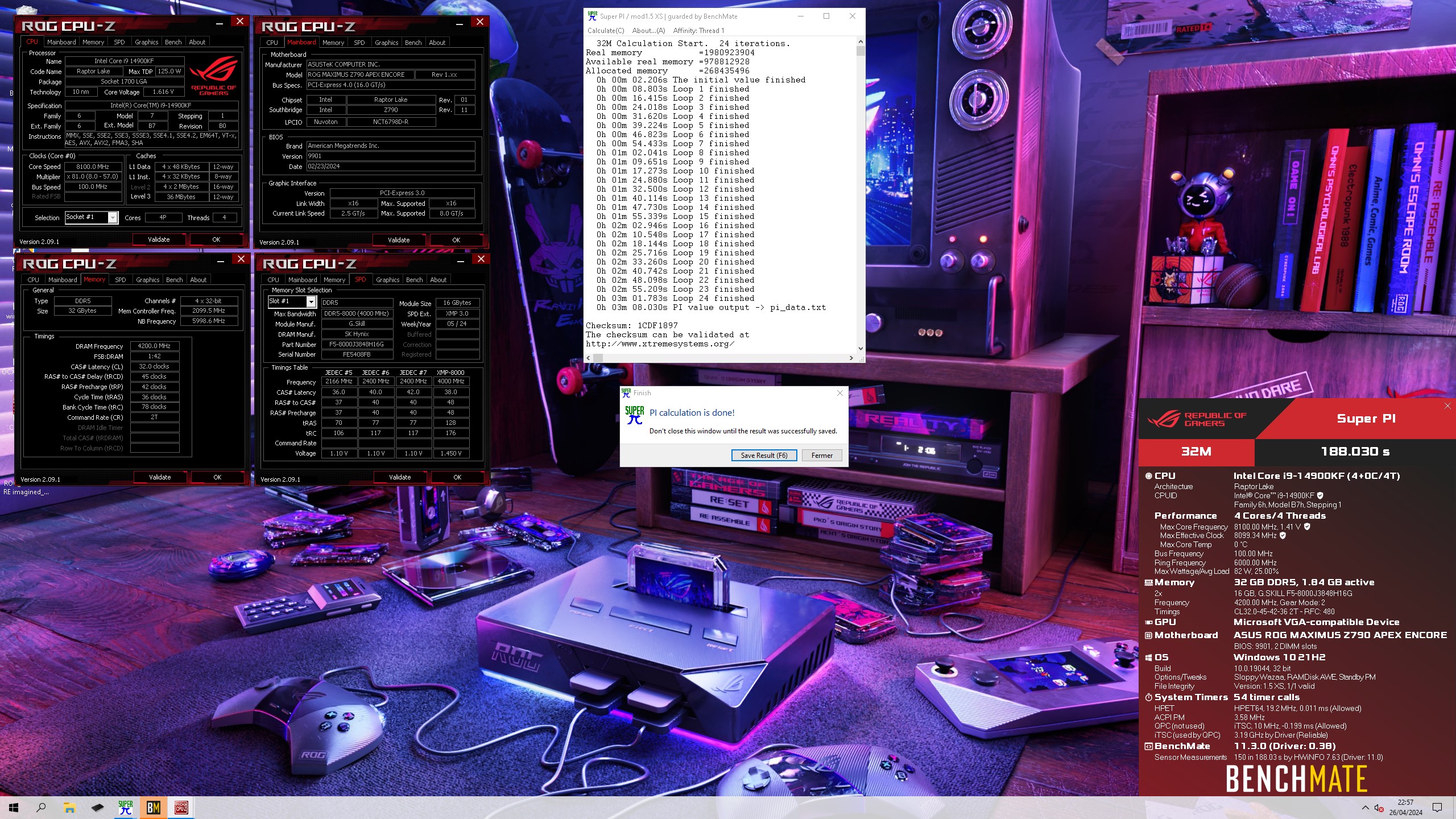1456x819 pixels.
Task: Open About...(A) menu in Super PI
Action: pos(648,31)
